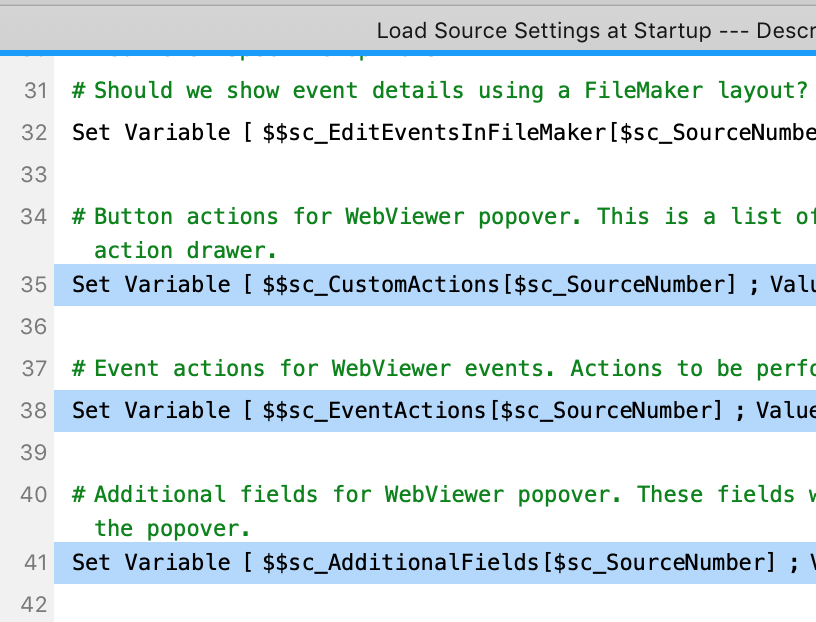
Task: Select the $$sc_EditEventsInFileMaker Set Variable step
Action: pyautogui.click(x=435, y=133)
